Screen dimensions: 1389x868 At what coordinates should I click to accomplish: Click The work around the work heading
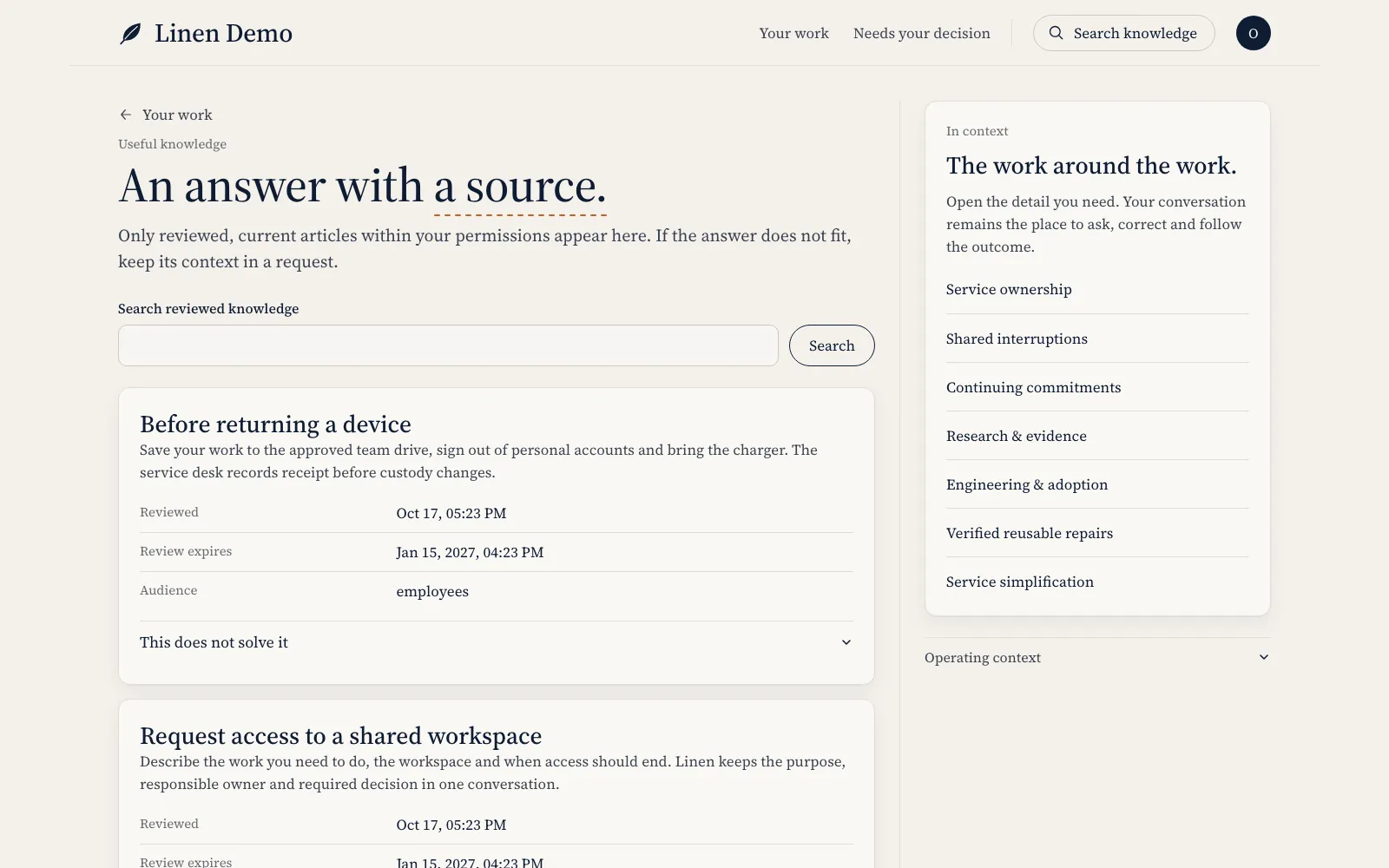point(1091,166)
